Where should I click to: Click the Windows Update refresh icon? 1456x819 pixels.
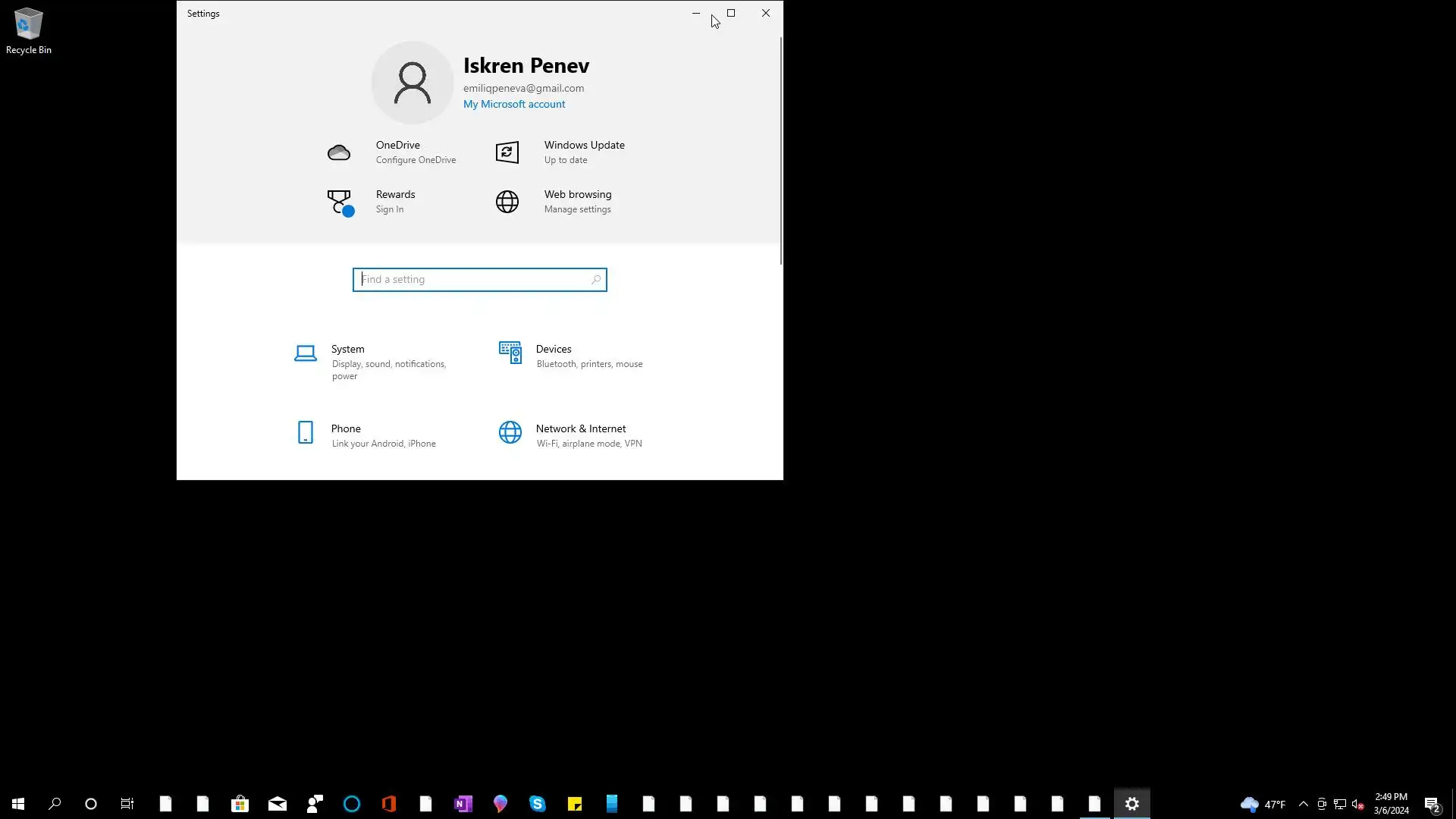coord(507,152)
